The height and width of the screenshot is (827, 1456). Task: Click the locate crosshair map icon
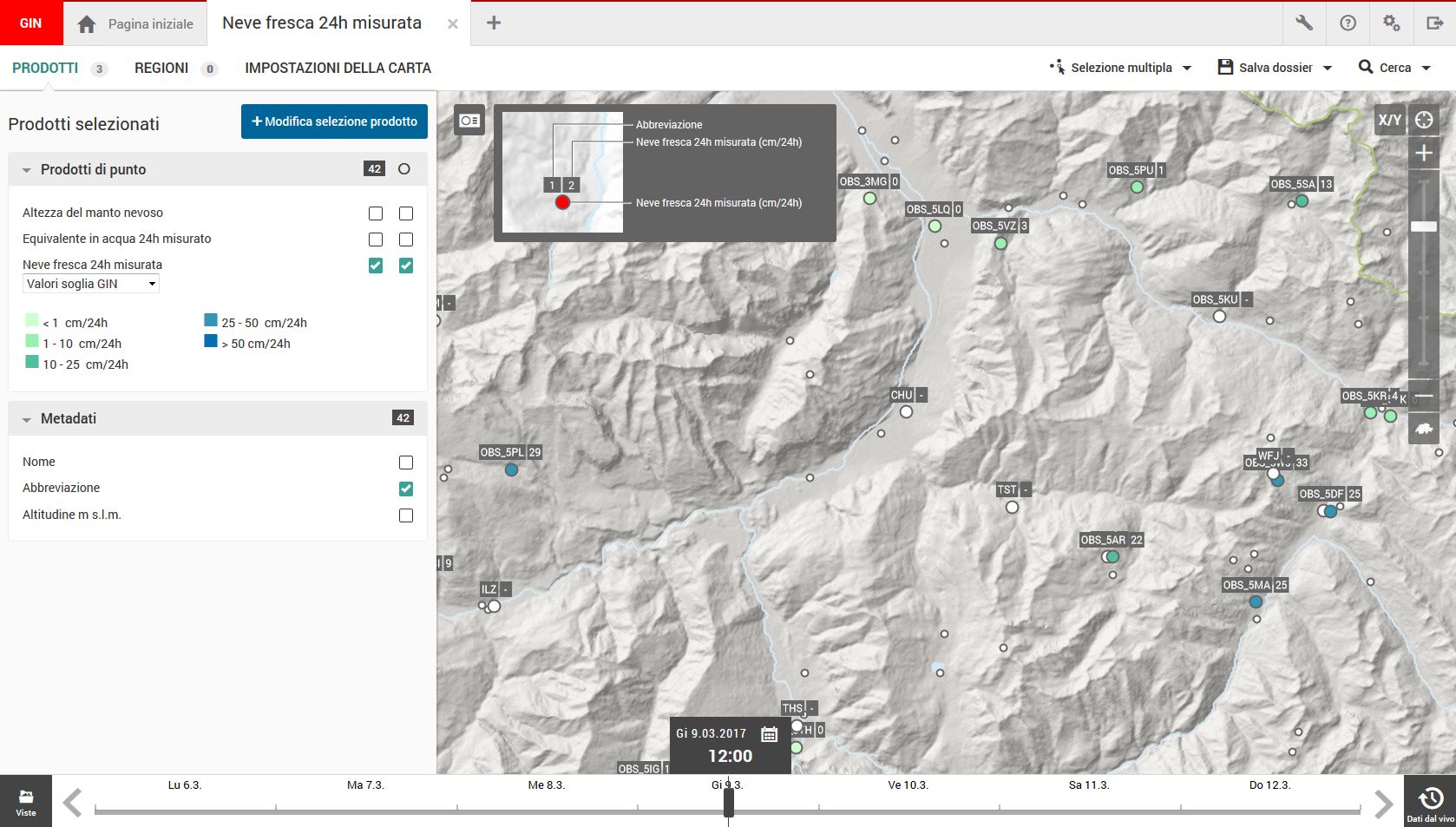[x=1424, y=120]
